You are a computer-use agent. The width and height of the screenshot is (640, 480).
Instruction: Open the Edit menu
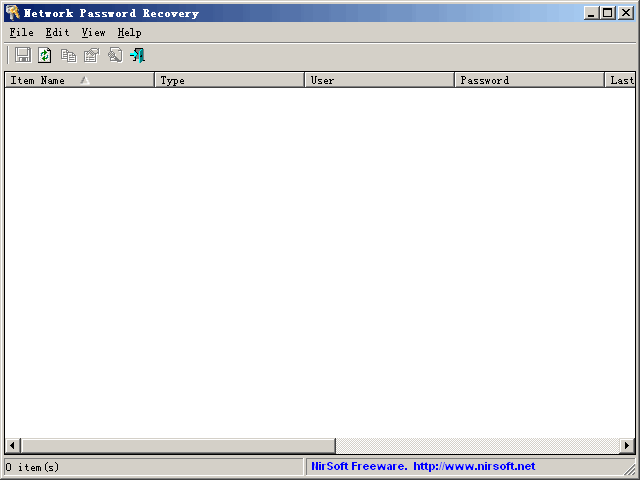(x=58, y=32)
